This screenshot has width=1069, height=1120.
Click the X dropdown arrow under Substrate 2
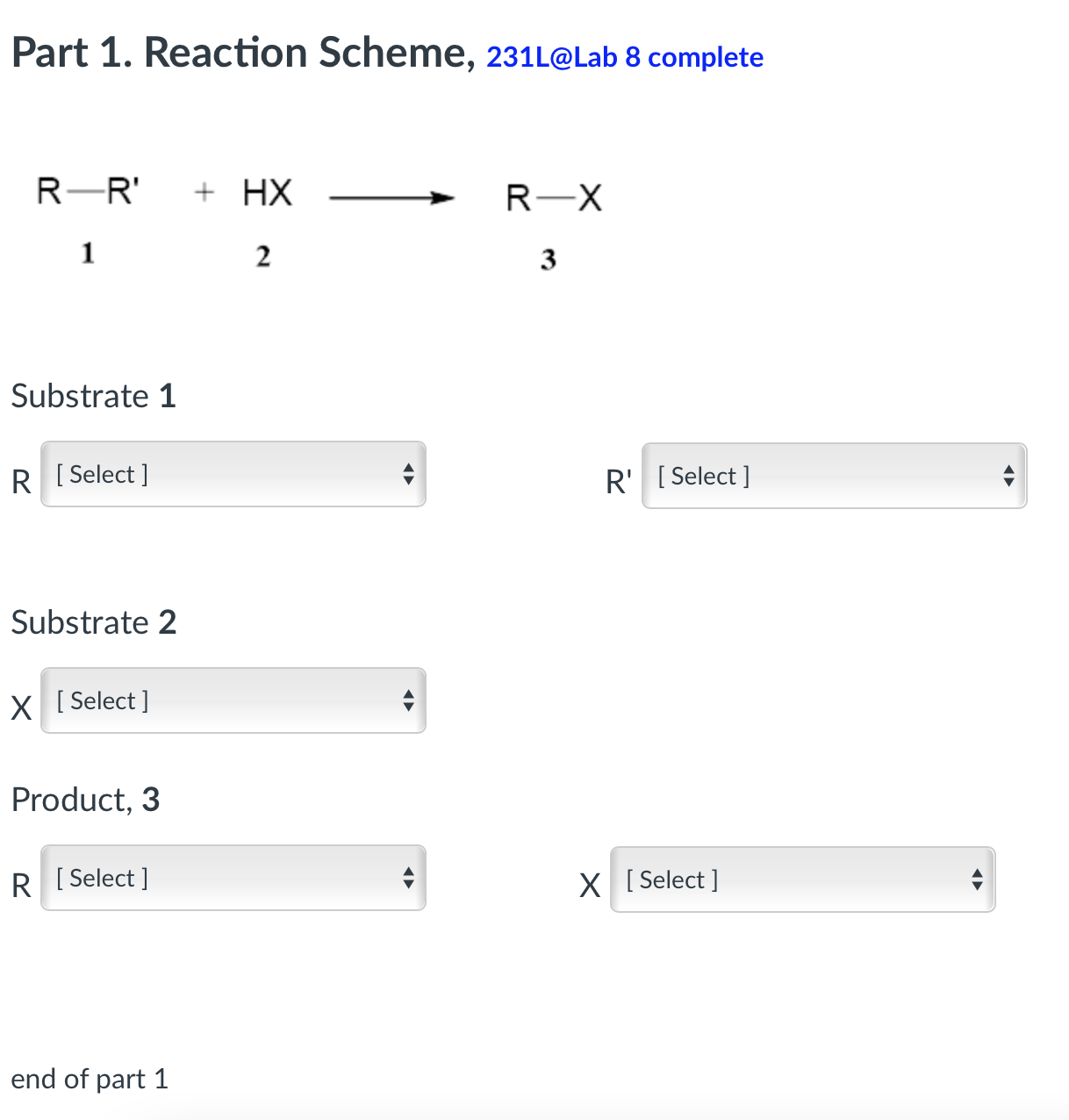pos(409,700)
